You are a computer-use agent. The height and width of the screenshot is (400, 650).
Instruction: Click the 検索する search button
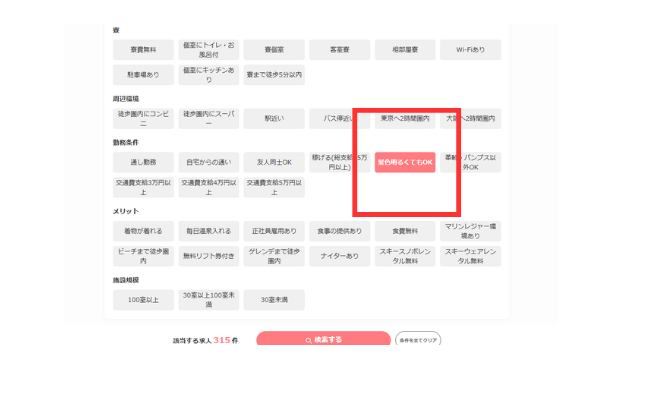point(322,340)
